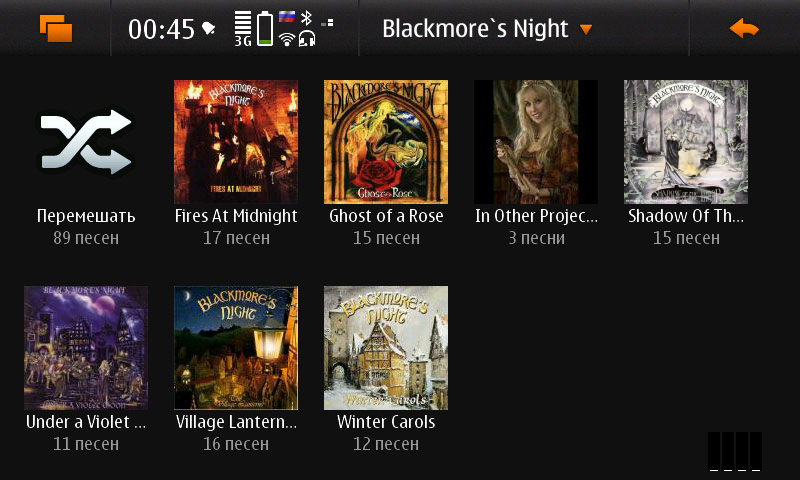This screenshot has height=480, width=800.
Task: Tap the Bluetooth status icon
Action: [x=306, y=18]
